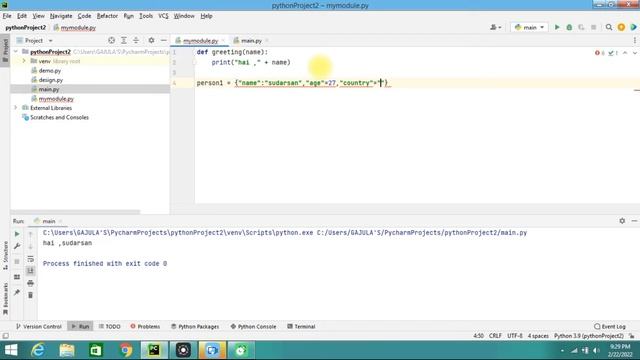Pin the Run tab
The image size is (640, 360).
(17, 292)
